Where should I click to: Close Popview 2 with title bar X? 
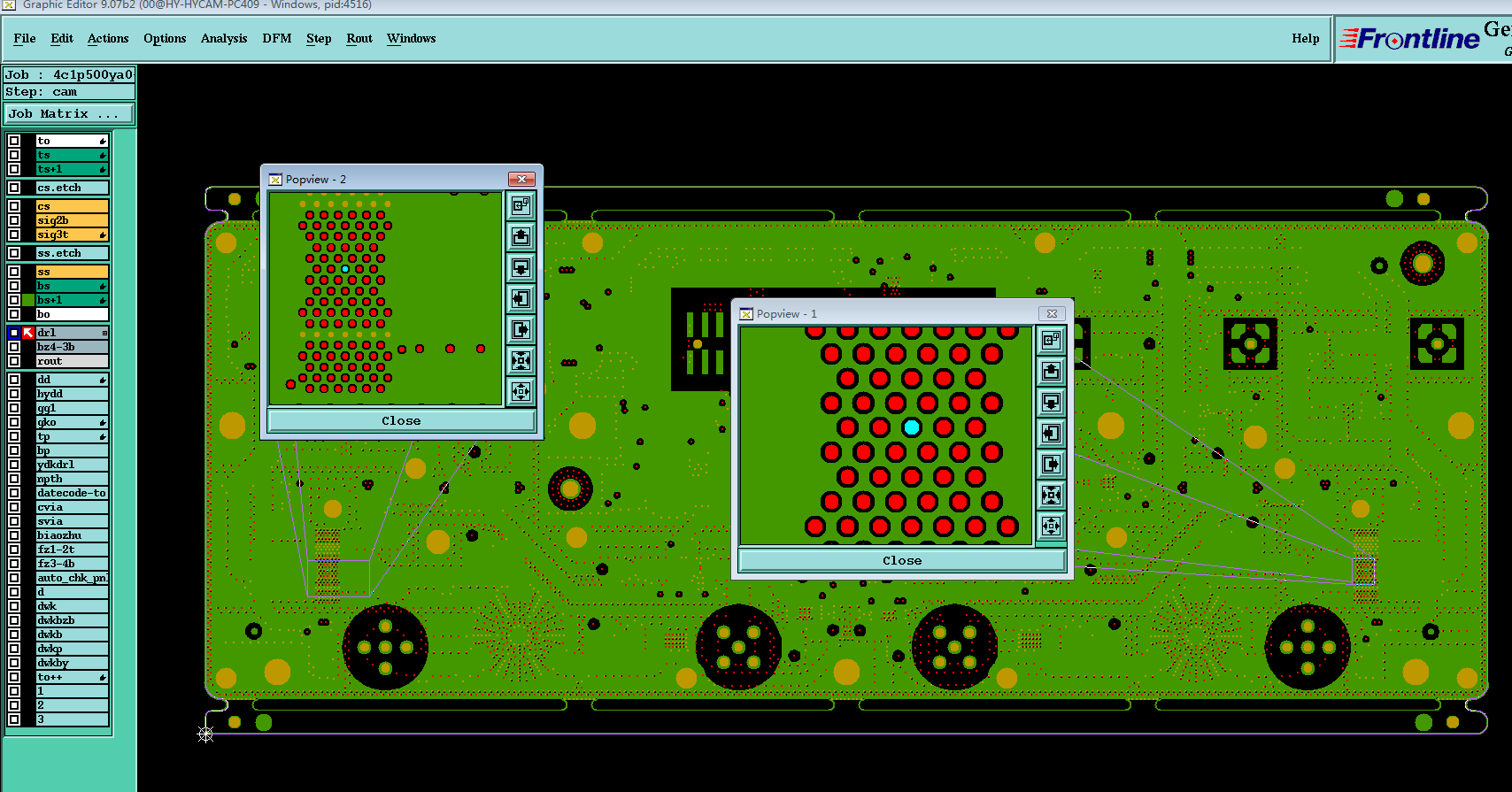[521, 179]
